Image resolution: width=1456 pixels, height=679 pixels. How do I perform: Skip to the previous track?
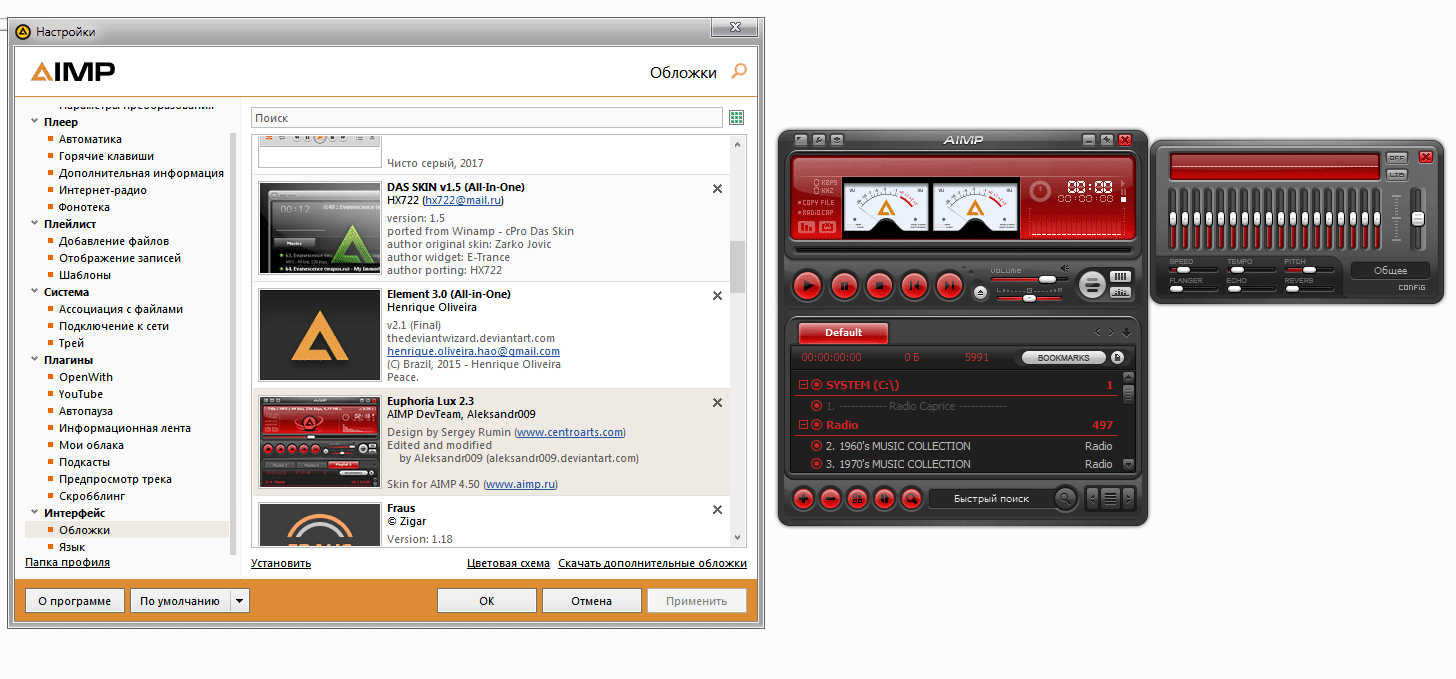point(914,286)
